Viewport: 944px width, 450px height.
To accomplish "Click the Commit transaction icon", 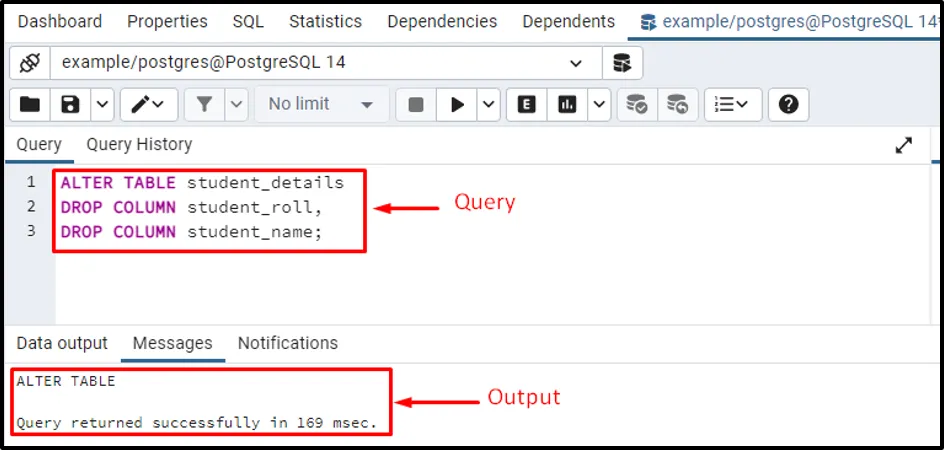I will tap(636, 104).
